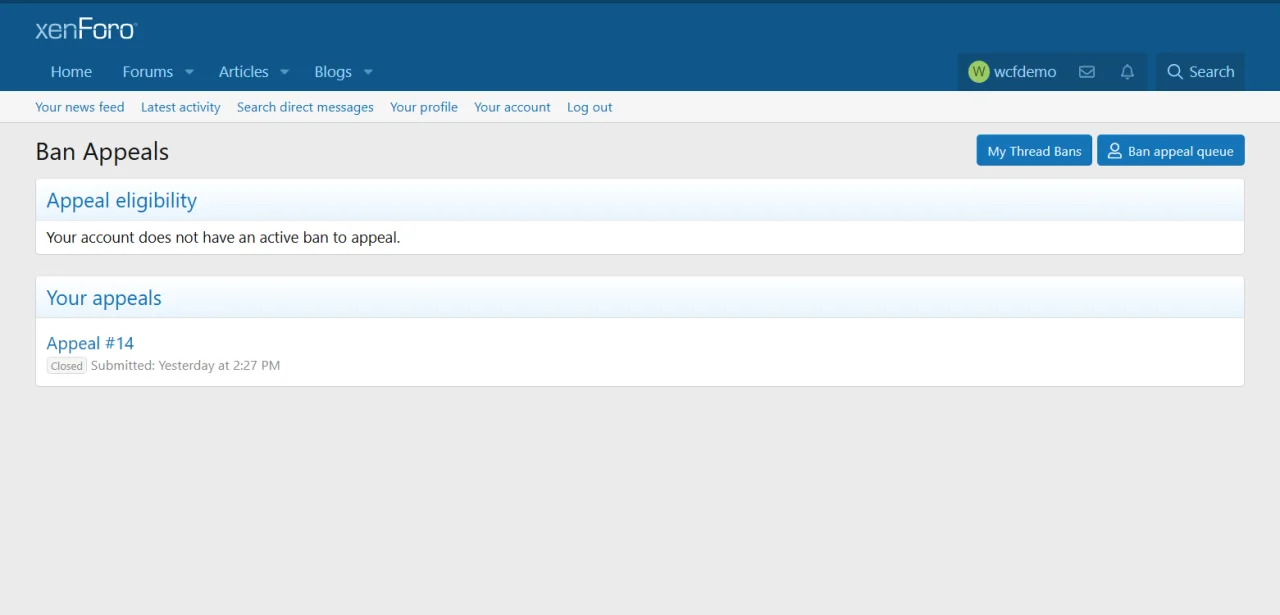Open the Articles tab
Screen dimensions: 1280x615
click(x=244, y=72)
